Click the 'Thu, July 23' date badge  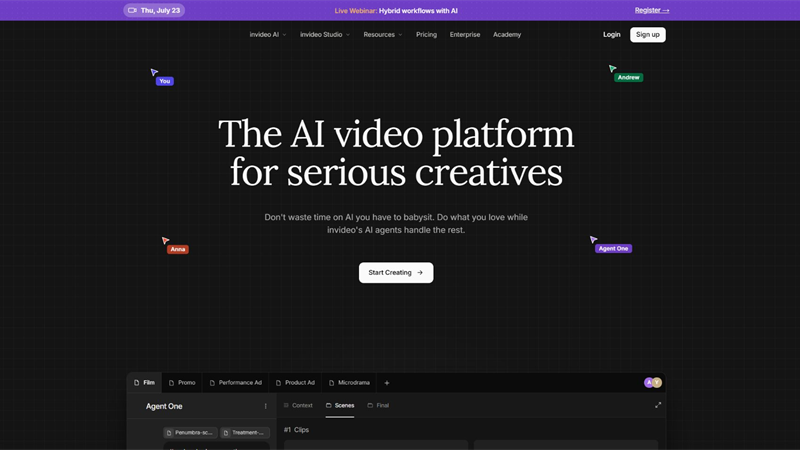coord(154,10)
